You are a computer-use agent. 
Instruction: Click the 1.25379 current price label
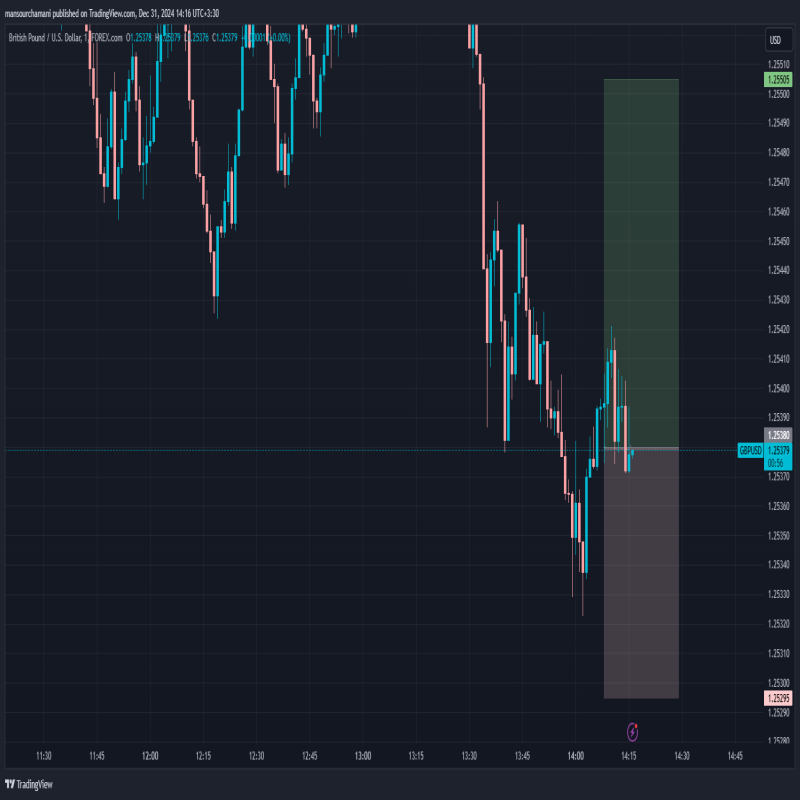click(x=778, y=451)
